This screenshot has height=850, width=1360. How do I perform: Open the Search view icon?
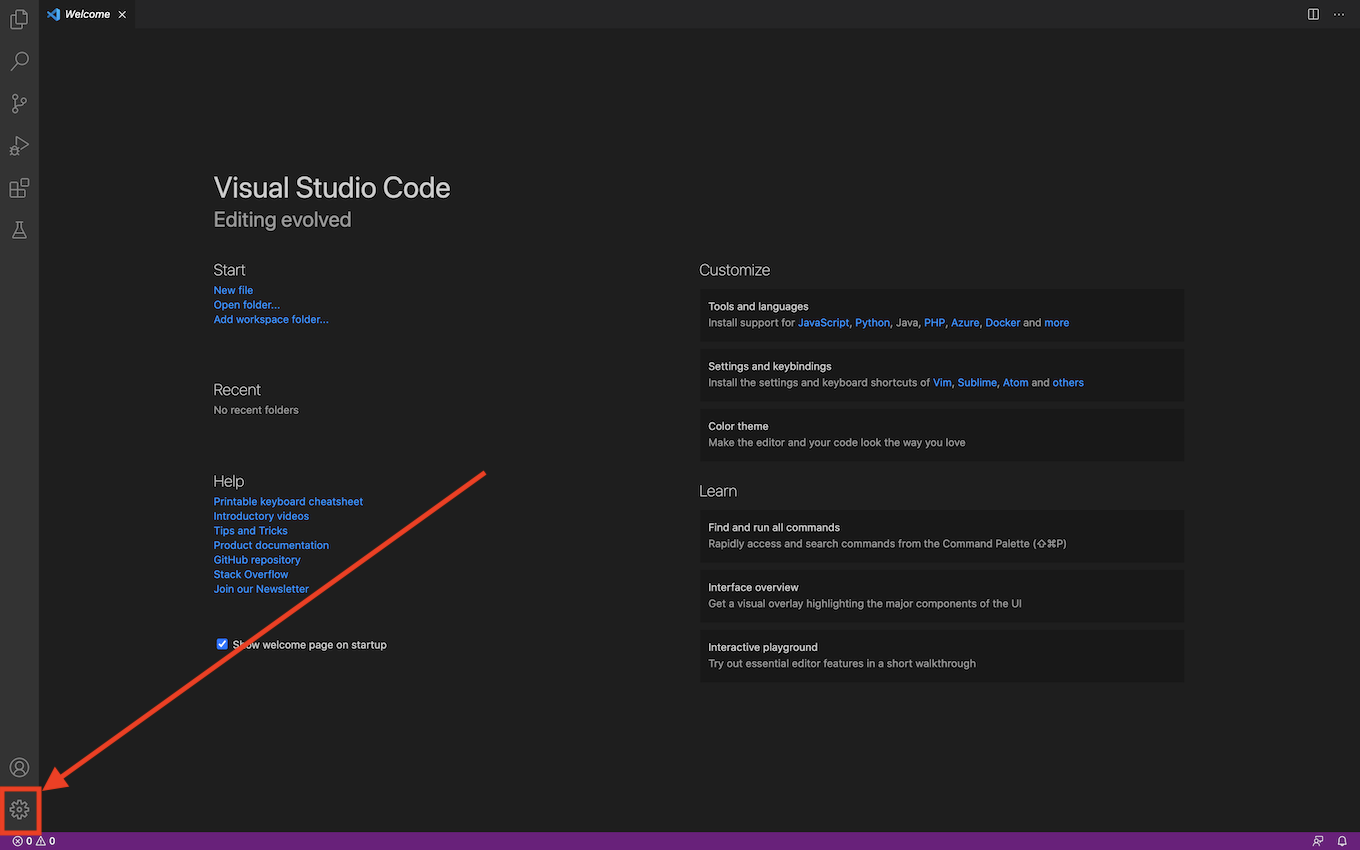point(19,61)
